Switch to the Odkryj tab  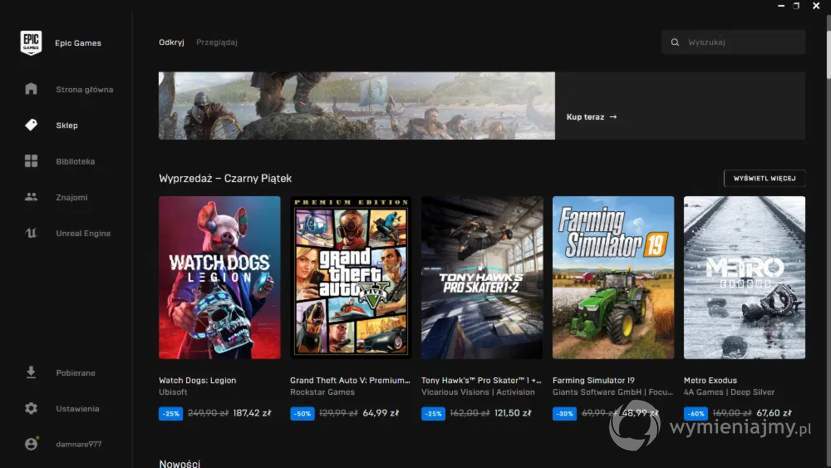[x=171, y=42]
